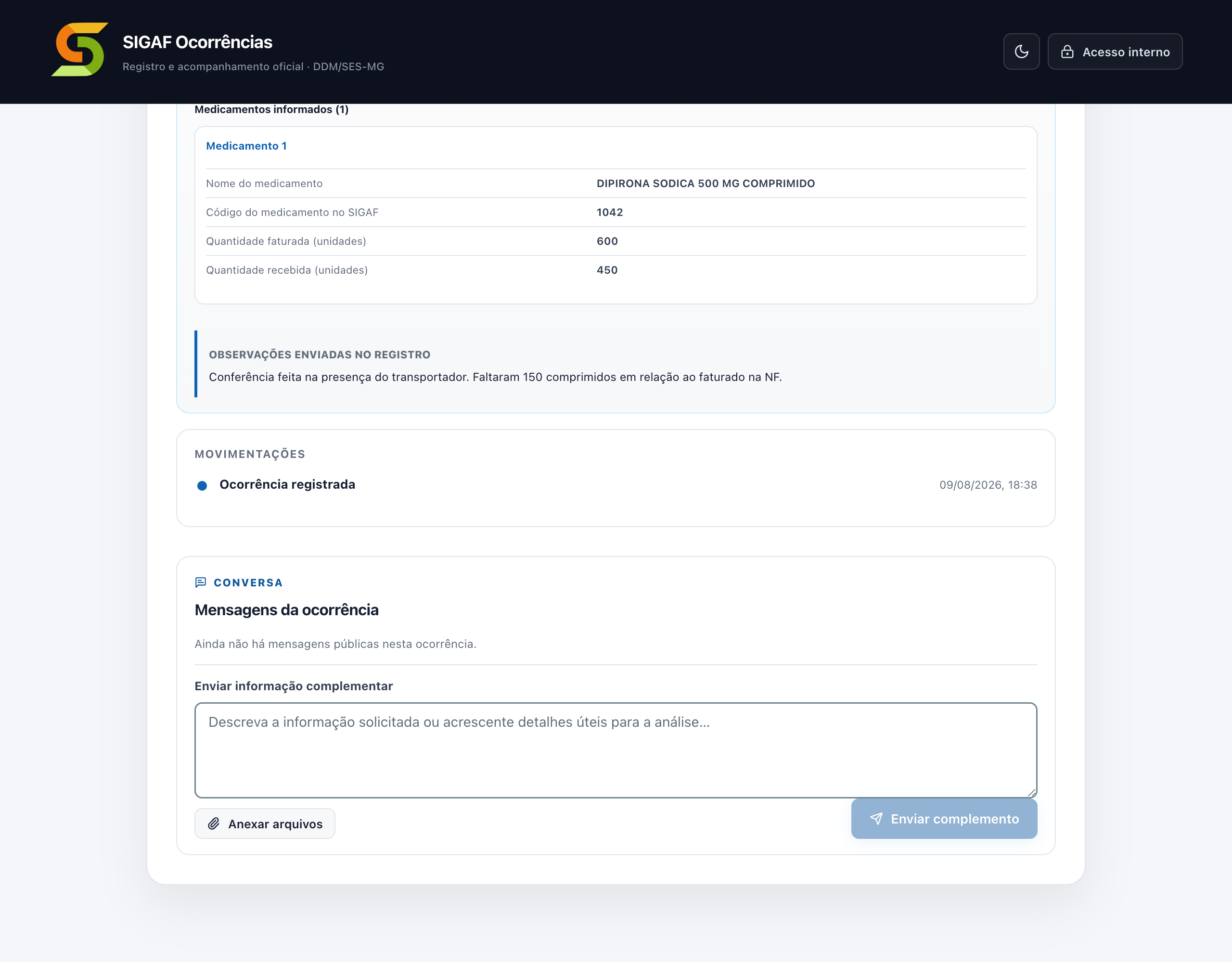The image size is (1232, 962).
Task: Click the Enviar complemento button
Action: coord(944,819)
